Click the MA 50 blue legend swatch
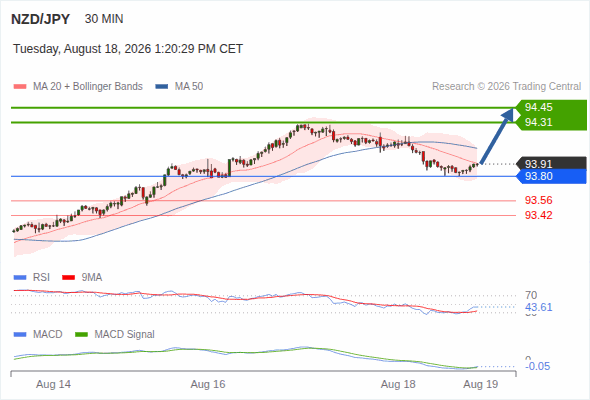The image size is (590, 400). click(x=162, y=87)
